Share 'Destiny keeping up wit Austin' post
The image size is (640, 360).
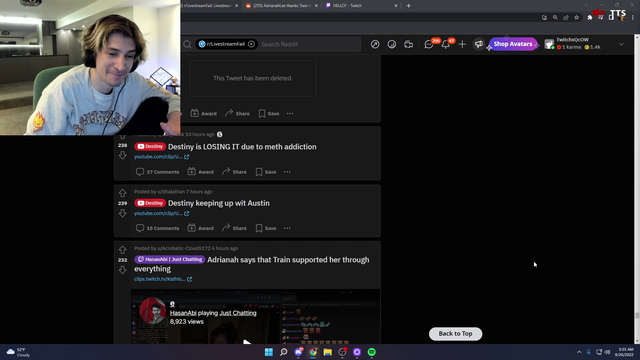234,228
